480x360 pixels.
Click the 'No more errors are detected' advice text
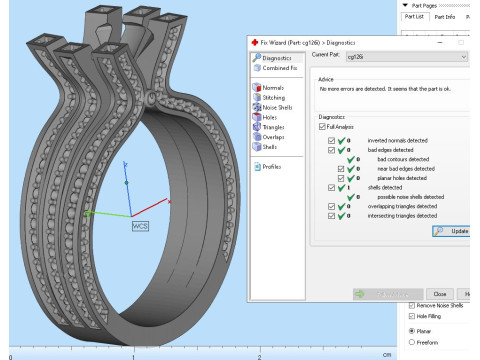[385, 89]
